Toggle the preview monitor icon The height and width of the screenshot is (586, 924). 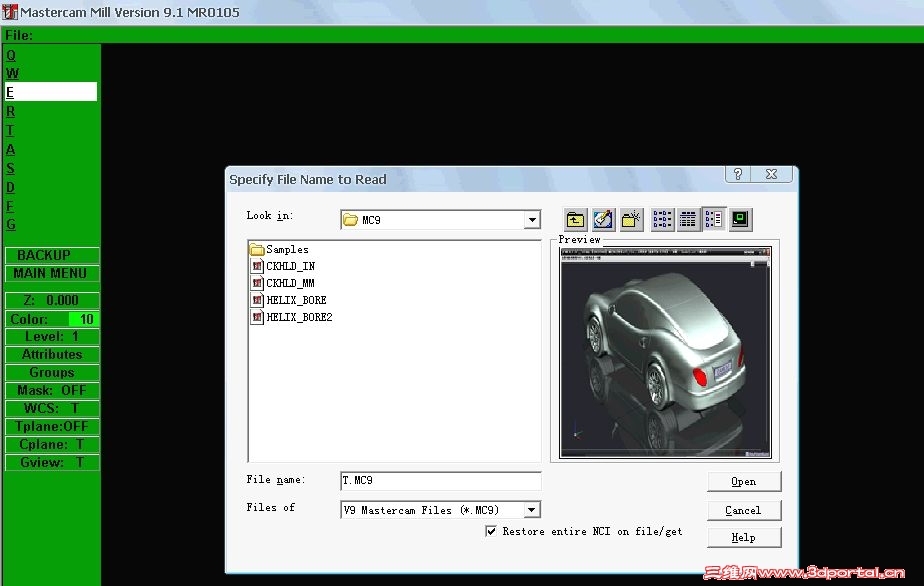[x=740, y=219]
